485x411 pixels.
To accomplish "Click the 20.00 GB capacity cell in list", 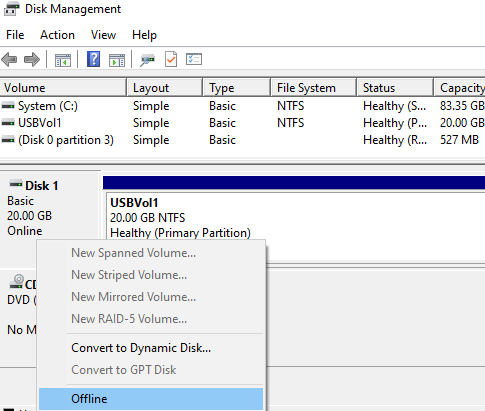I will [462, 123].
